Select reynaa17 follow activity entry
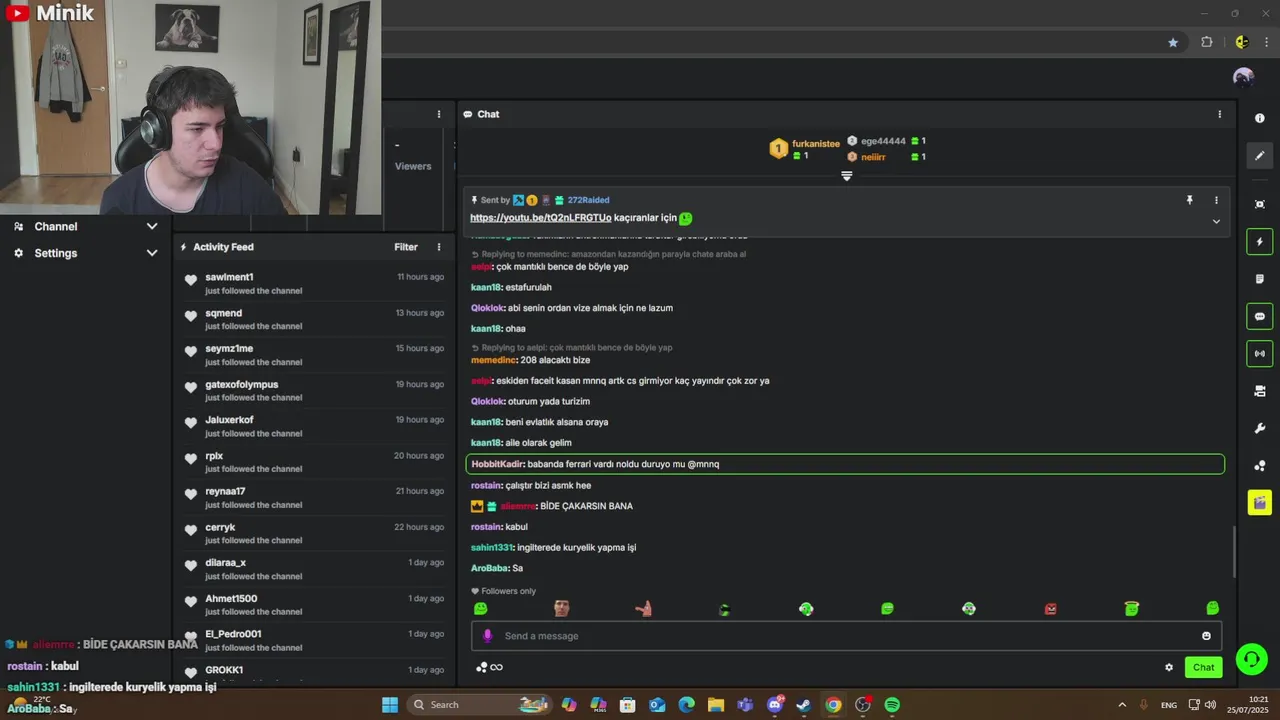The height and width of the screenshot is (720, 1280). pos(314,498)
